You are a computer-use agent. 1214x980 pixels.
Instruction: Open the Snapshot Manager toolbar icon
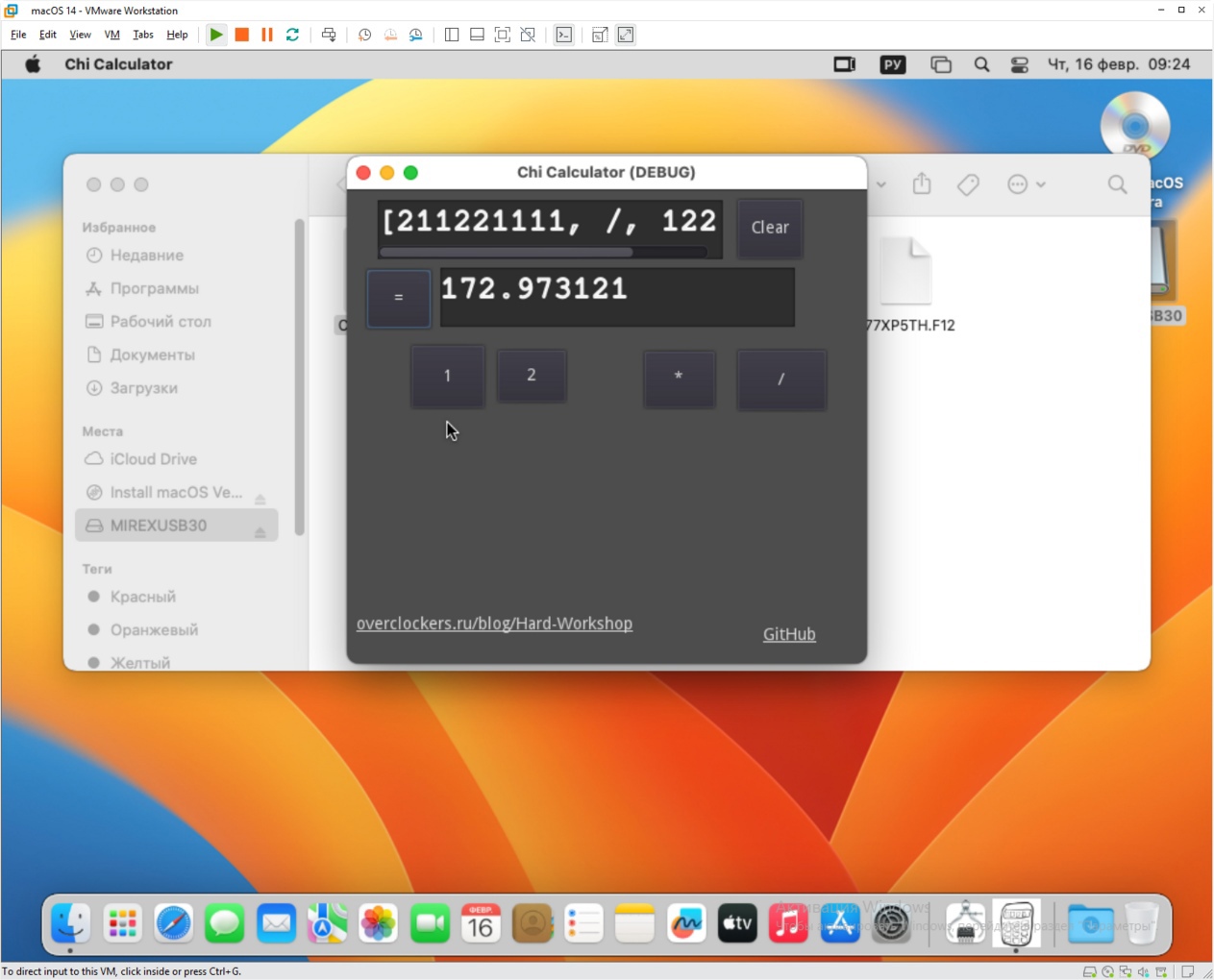(416, 35)
